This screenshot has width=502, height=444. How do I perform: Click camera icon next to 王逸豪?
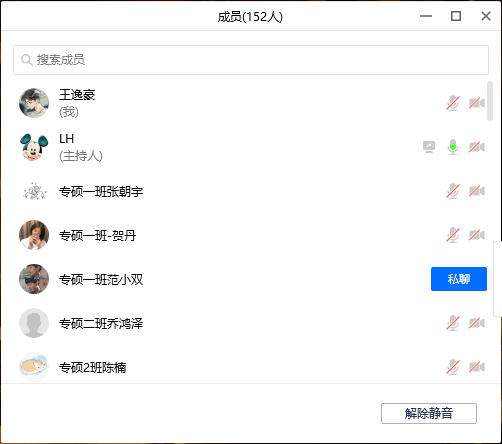(x=477, y=103)
